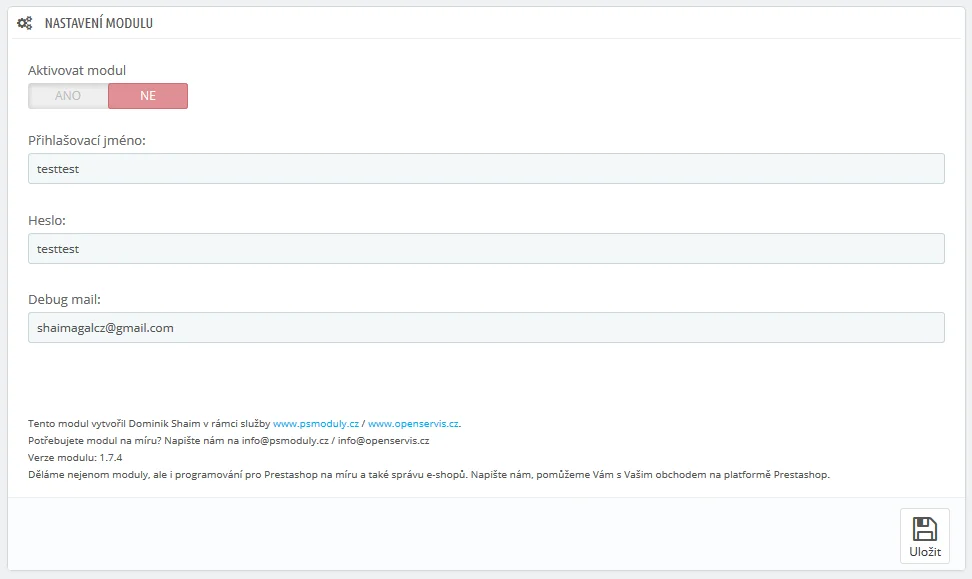Switch module activation to ANO
Screen dimensions: 972x579
68,96
